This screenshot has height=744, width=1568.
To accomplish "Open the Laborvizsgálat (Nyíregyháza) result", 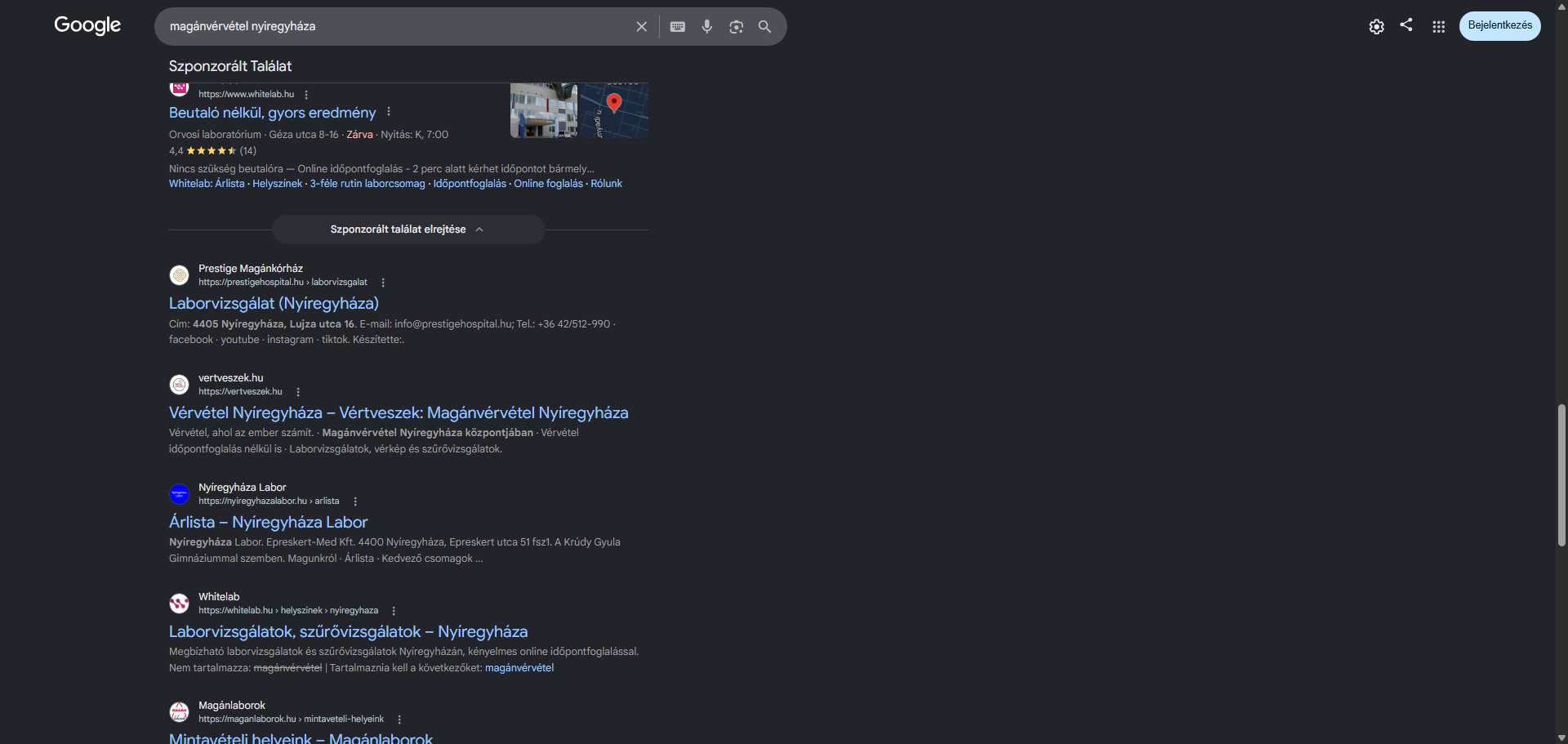I will point(274,303).
